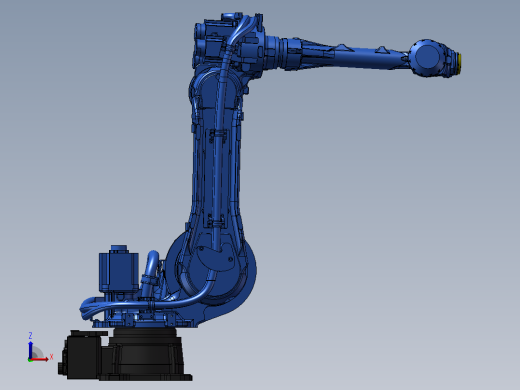Select the large circular shoulder joint disk
Viewport: 520px width, 390px height.
211,267
